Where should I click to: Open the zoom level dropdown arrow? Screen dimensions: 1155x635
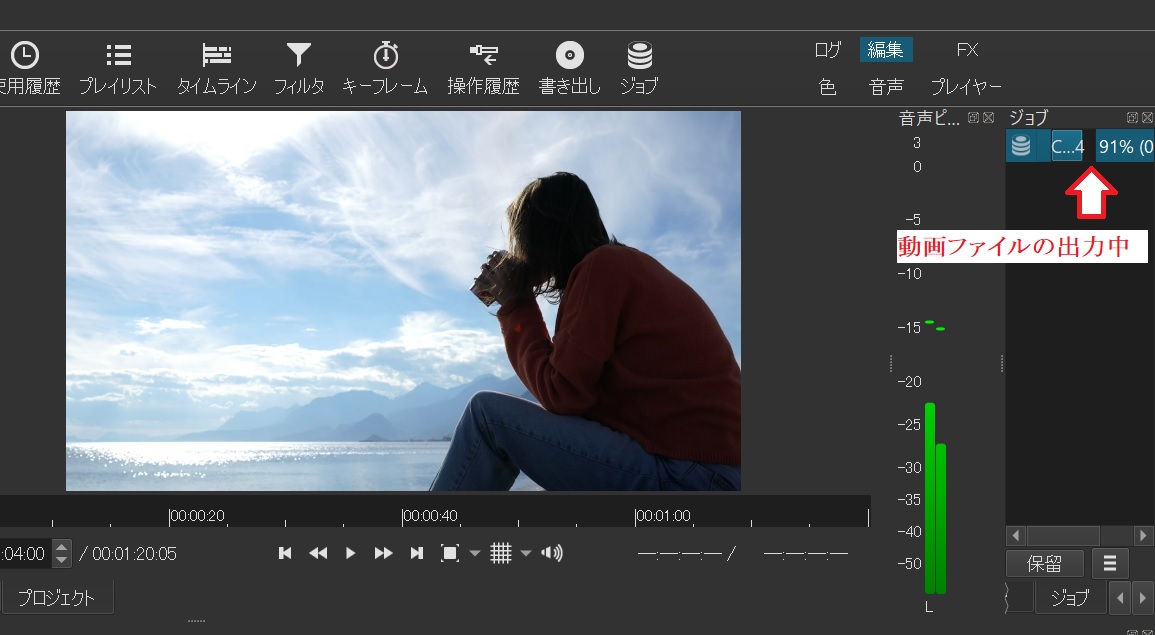tap(475, 553)
